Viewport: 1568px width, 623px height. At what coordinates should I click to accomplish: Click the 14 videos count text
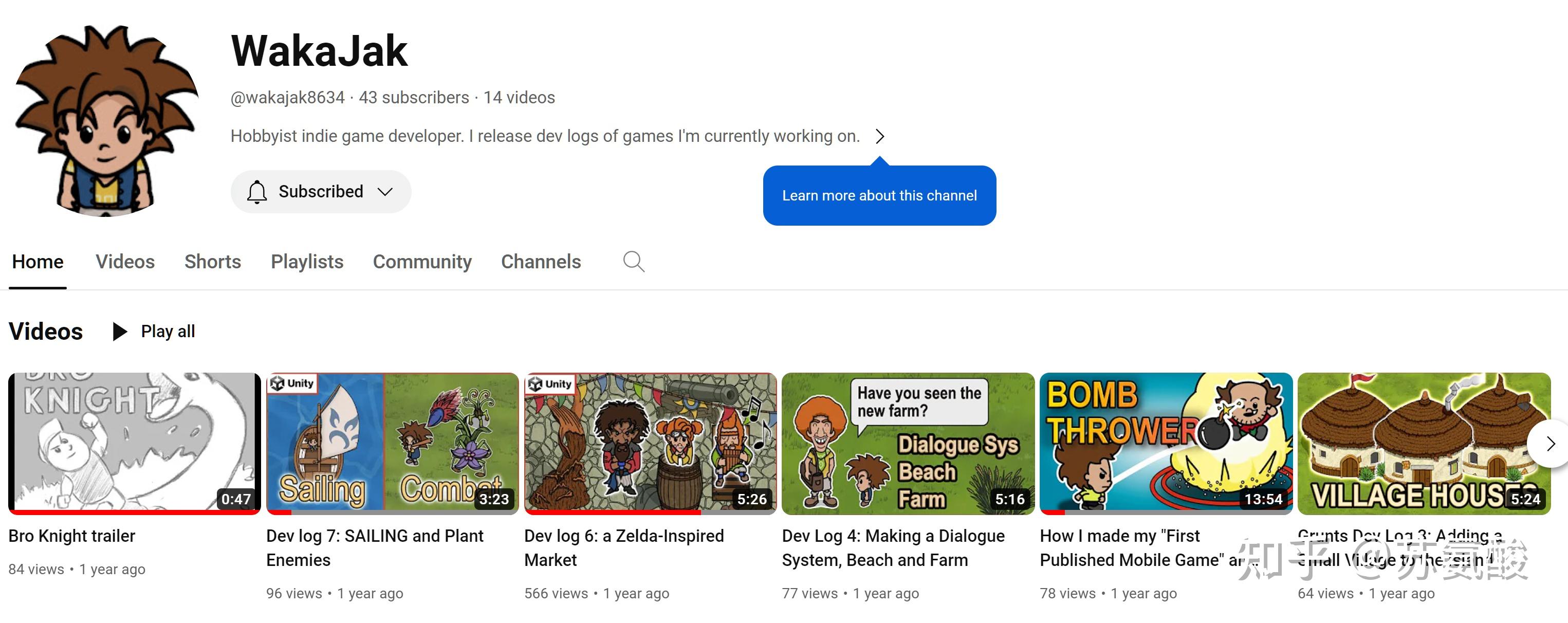click(x=519, y=98)
